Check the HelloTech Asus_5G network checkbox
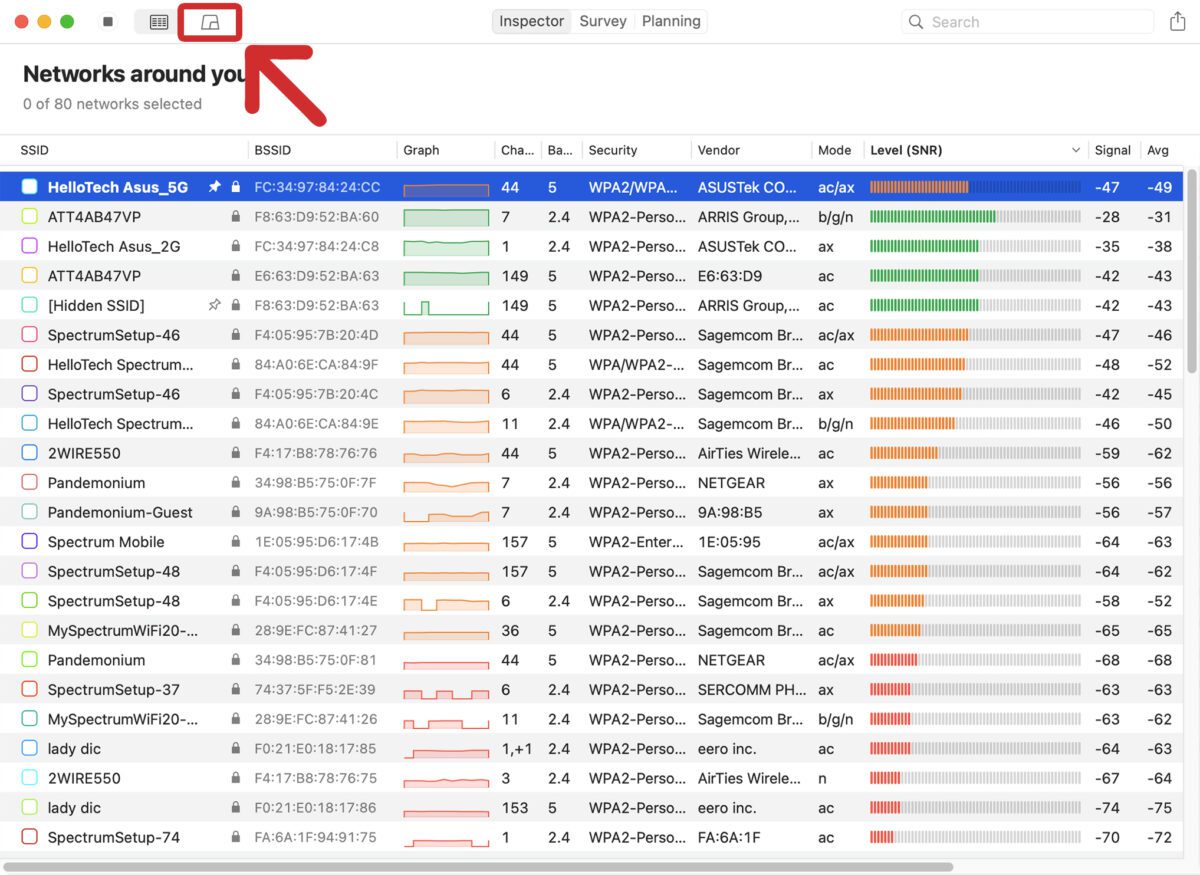The height and width of the screenshot is (875, 1200). (x=30, y=187)
